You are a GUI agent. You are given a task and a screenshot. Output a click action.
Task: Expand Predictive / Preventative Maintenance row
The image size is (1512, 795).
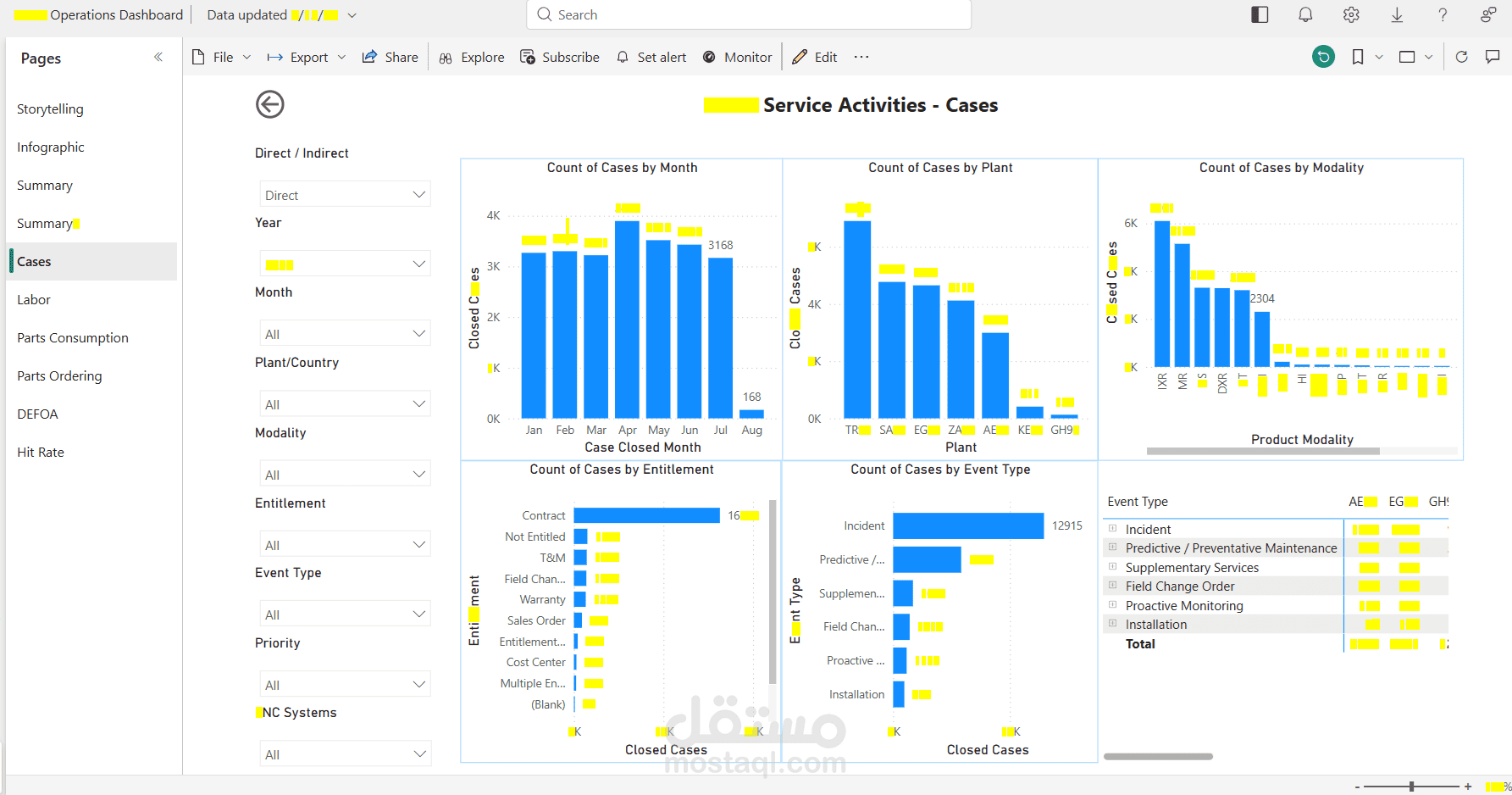(x=1113, y=548)
